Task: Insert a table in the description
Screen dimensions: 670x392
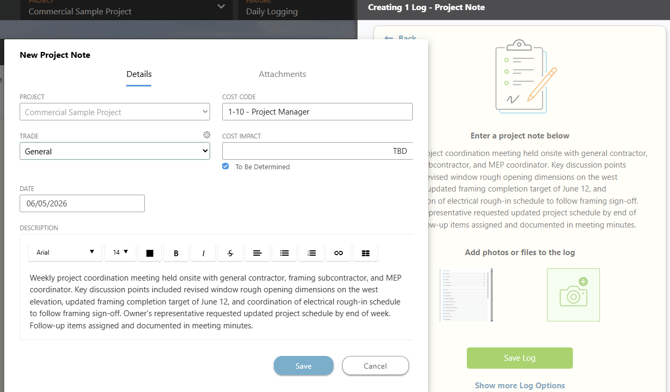Action: tap(365, 253)
